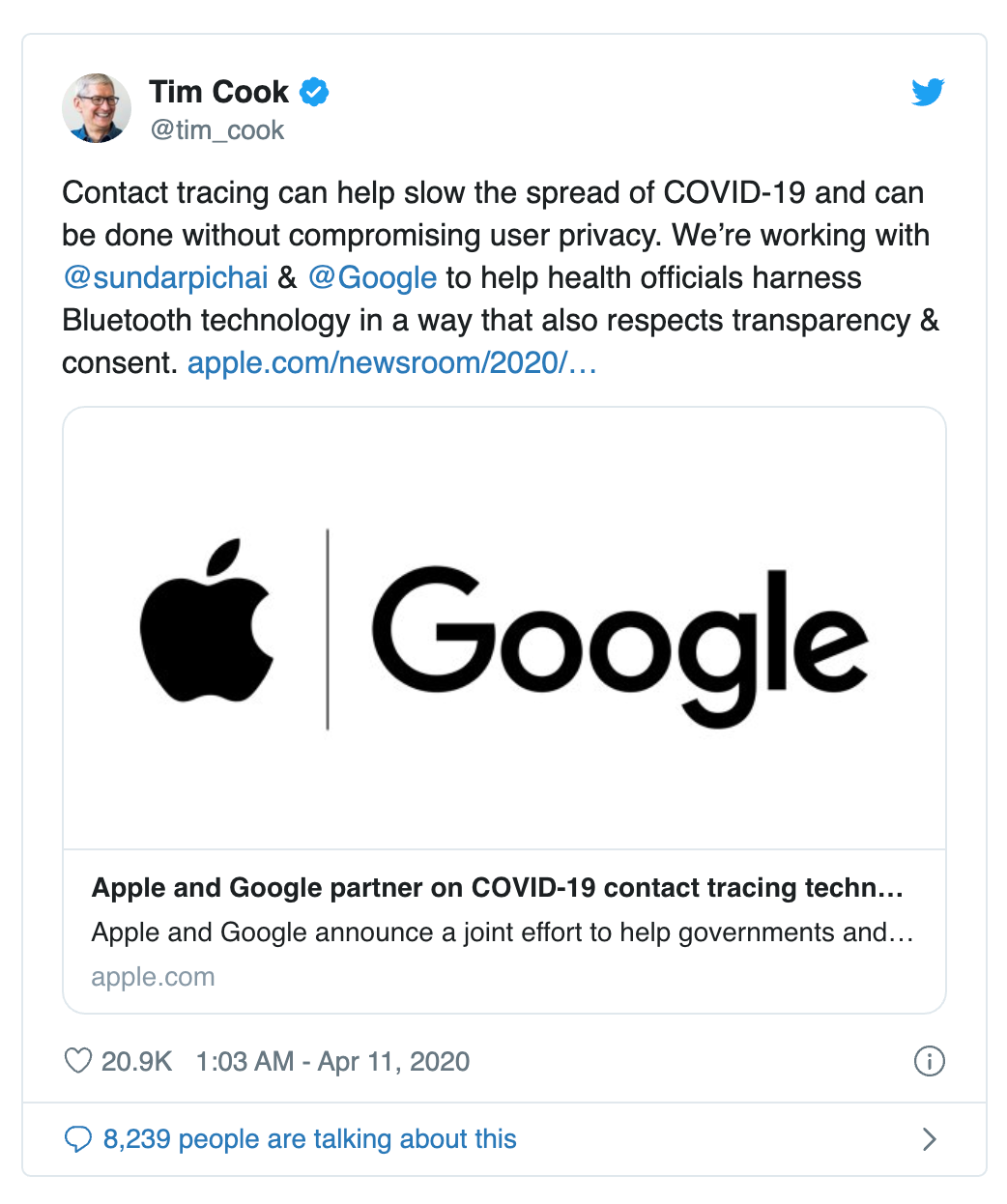Image resolution: width=1007 pixels, height=1204 pixels.
Task: Follow the apple.com/newsroom/2020 link
Action: pos(391,363)
